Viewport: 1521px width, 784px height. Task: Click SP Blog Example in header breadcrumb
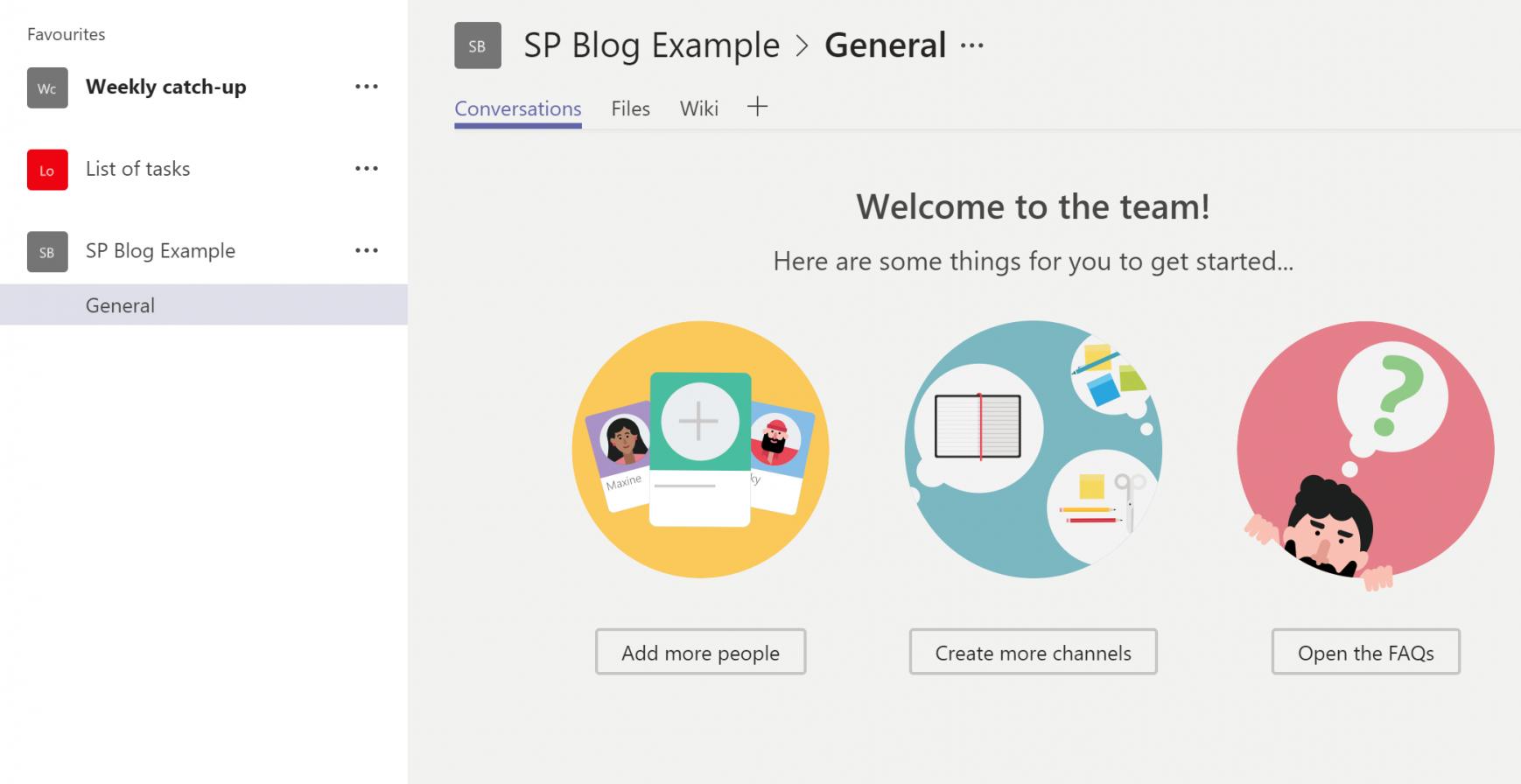[x=652, y=45]
